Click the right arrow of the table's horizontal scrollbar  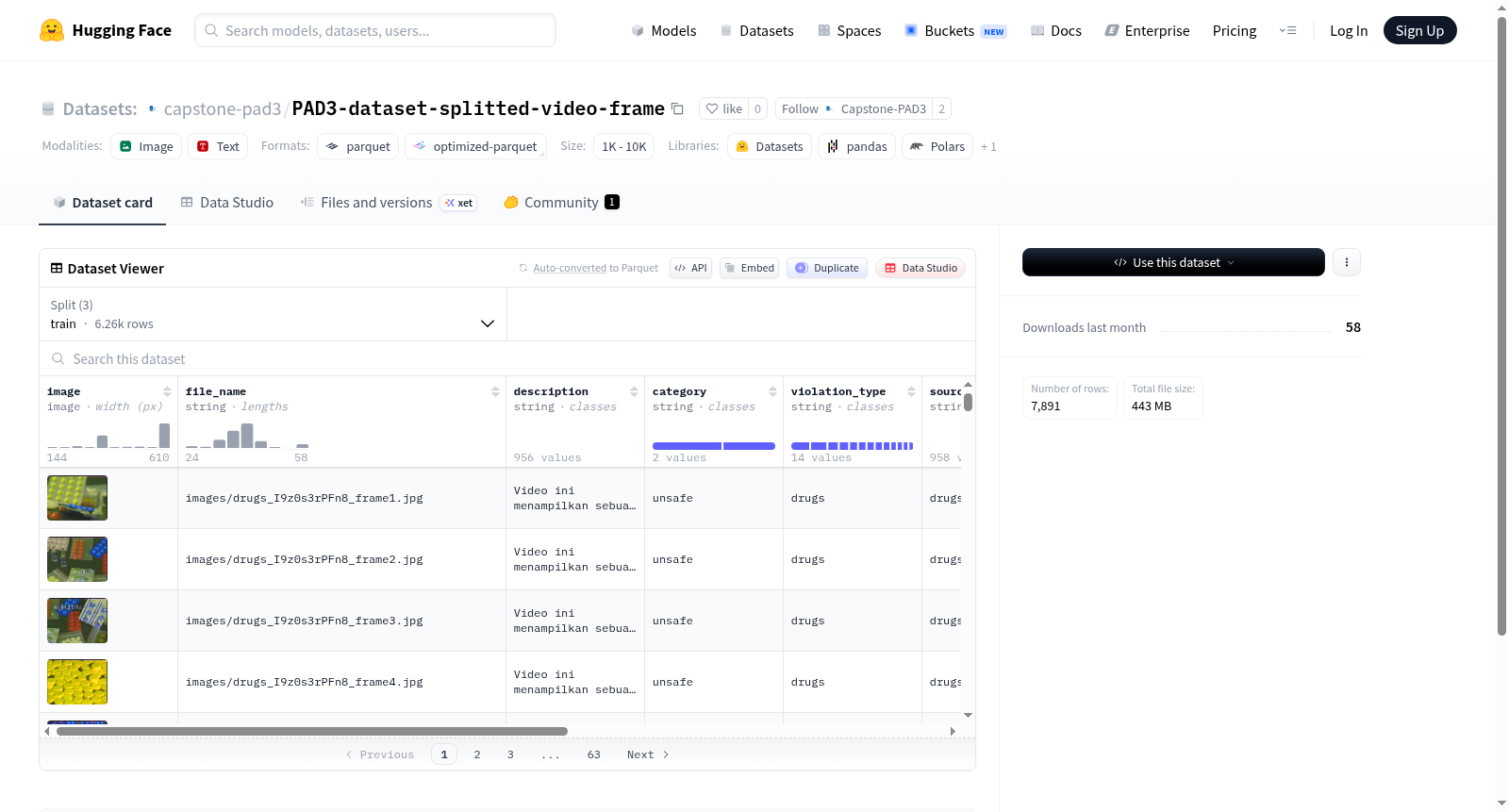(953, 731)
